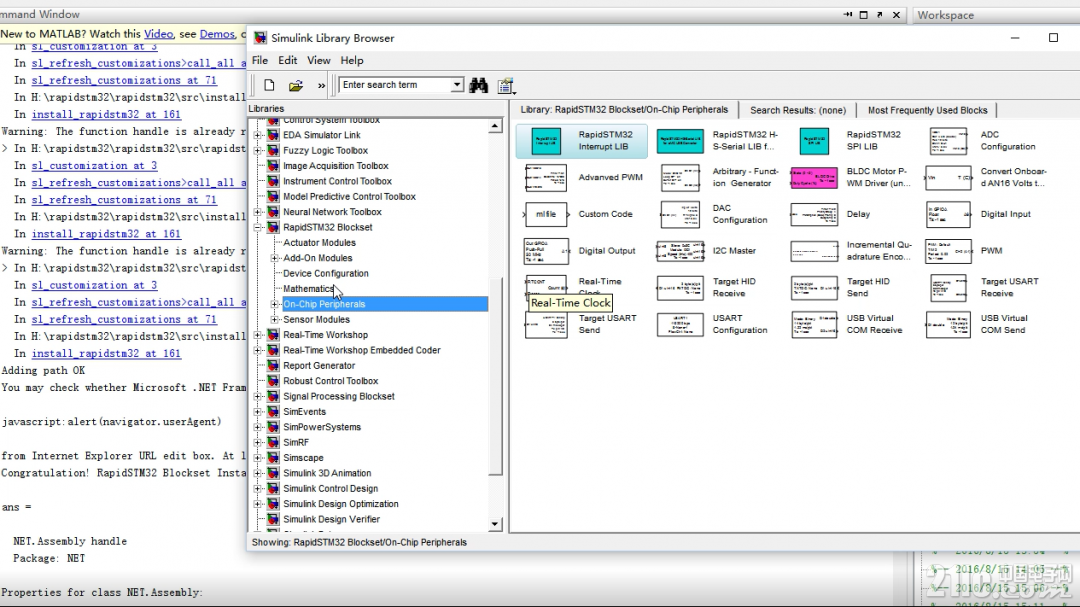Image resolution: width=1080 pixels, height=607 pixels.
Task: Open the Video link in Command Window
Action: pos(158,34)
